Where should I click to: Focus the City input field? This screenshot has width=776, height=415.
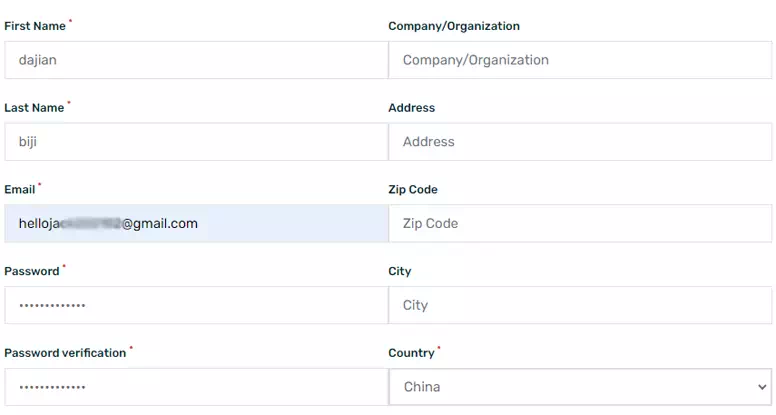(x=580, y=305)
